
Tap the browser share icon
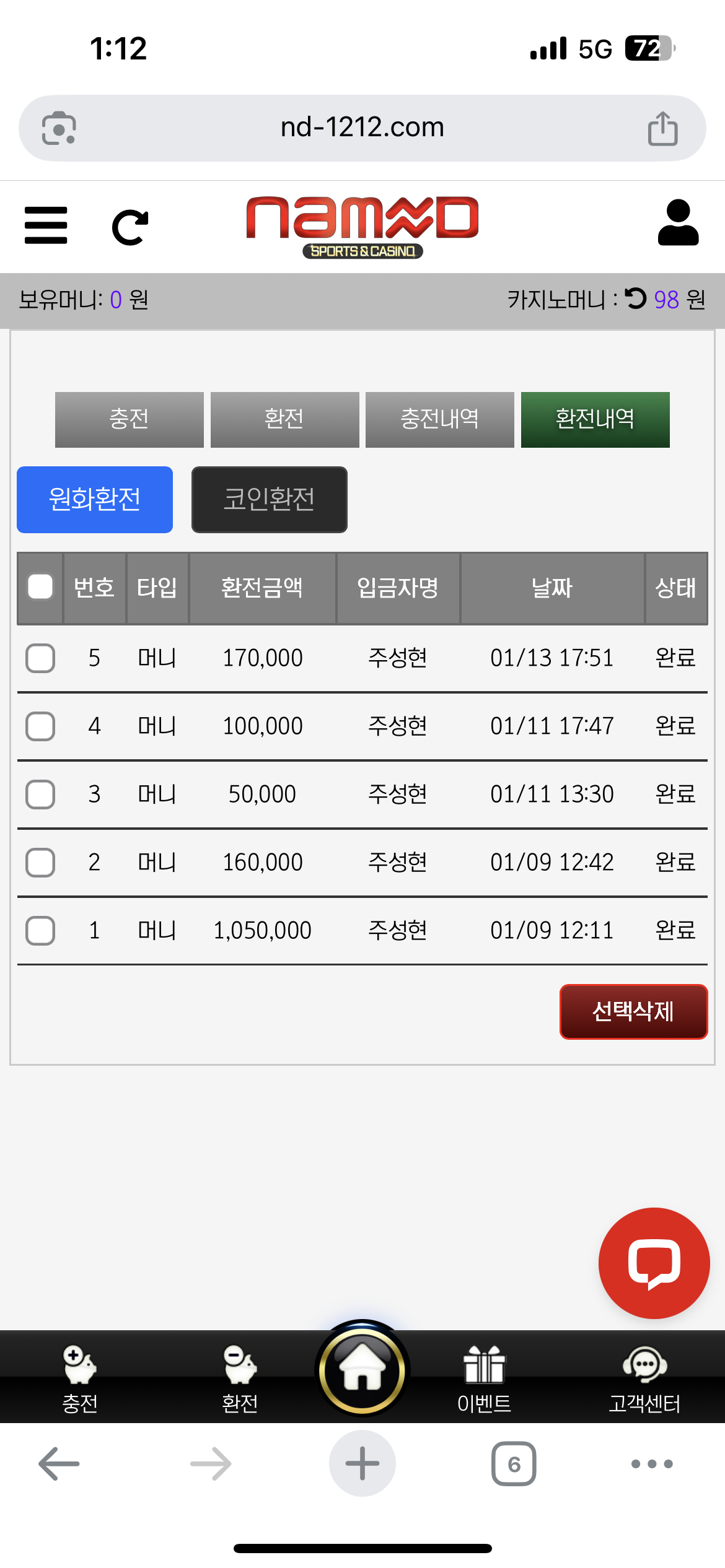pos(662,128)
